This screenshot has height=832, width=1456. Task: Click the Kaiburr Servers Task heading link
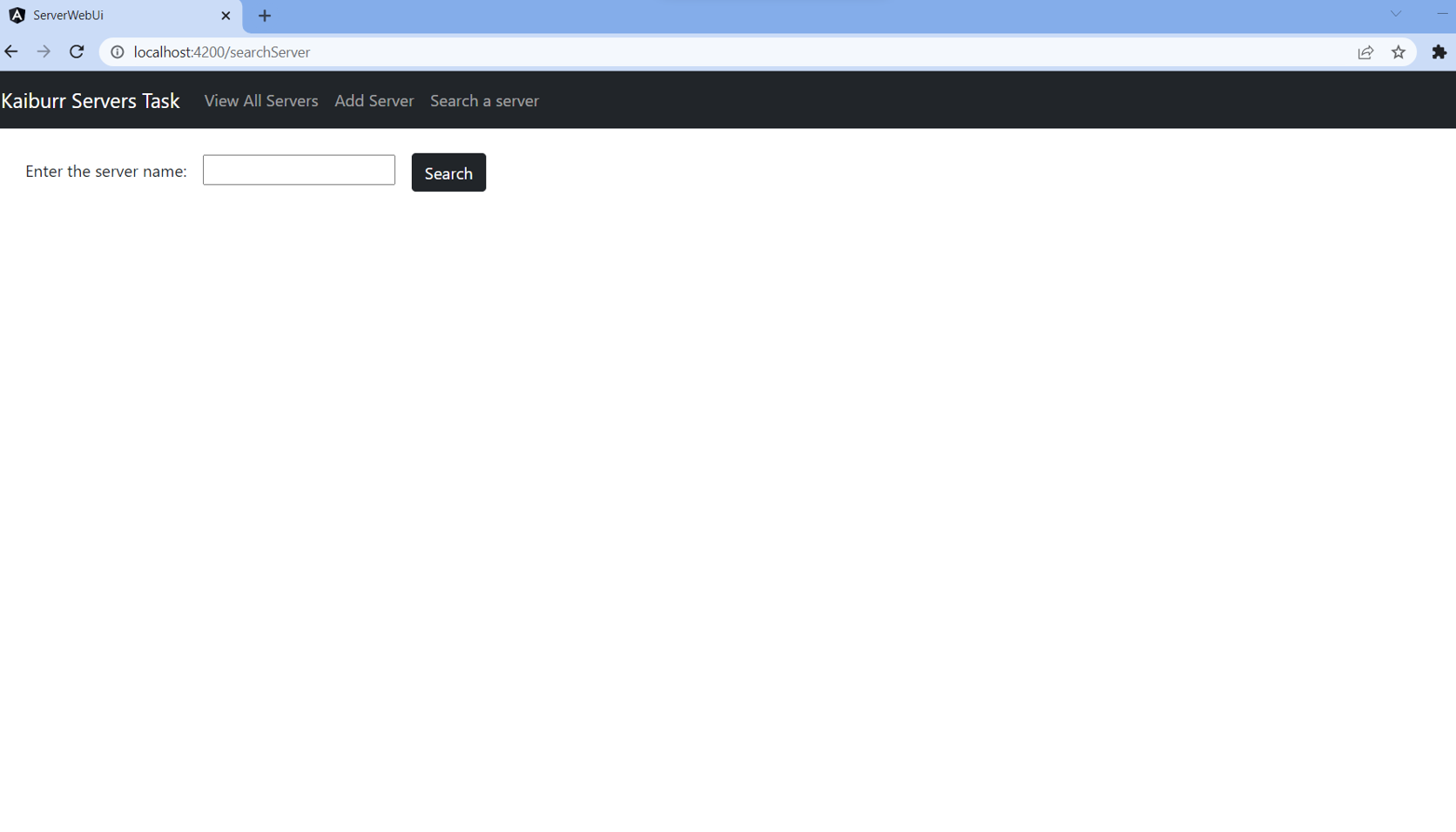point(91,100)
